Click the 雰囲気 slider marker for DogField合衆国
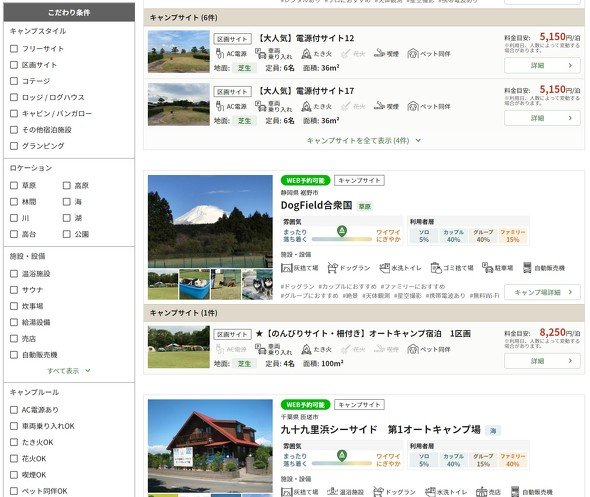The width and height of the screenshot is (590, 497). pos(342,231)
